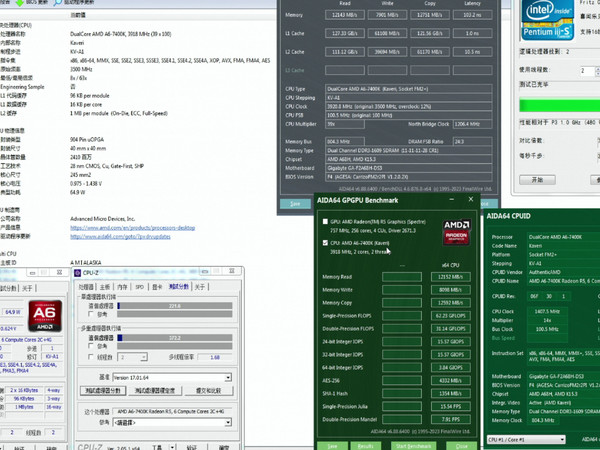Click the CPUID Multiplier 14x value

tap(547, 320)
